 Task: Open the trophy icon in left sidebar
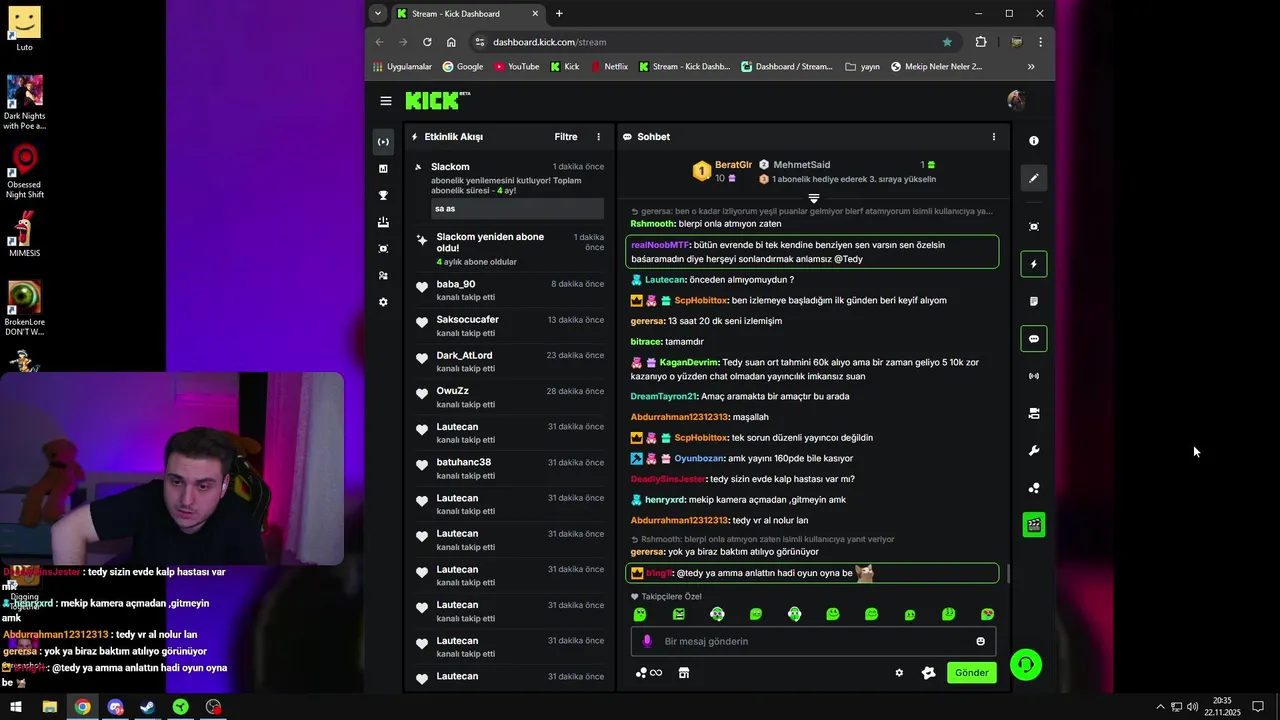point(383,196)
